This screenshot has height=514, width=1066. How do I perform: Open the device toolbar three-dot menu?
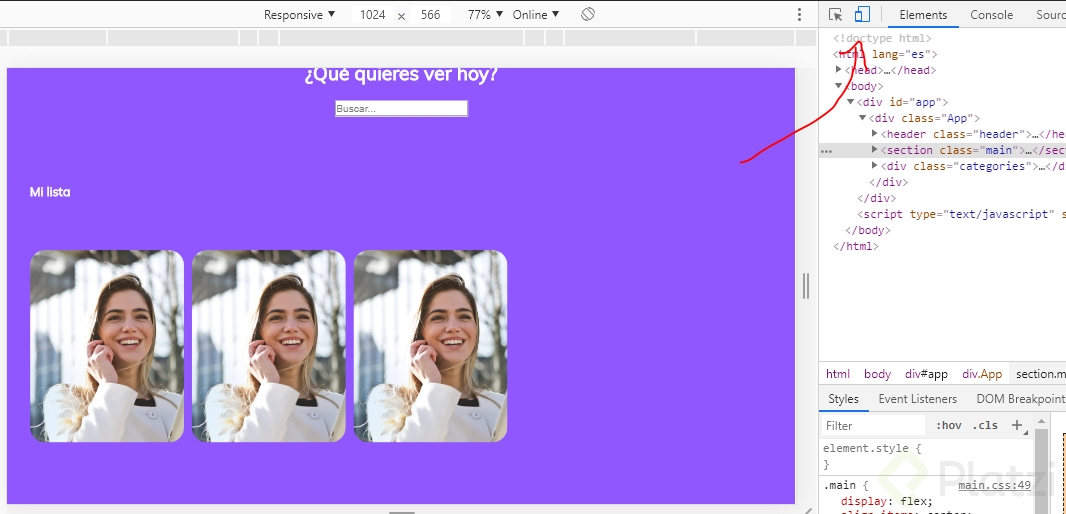point(800,14)
